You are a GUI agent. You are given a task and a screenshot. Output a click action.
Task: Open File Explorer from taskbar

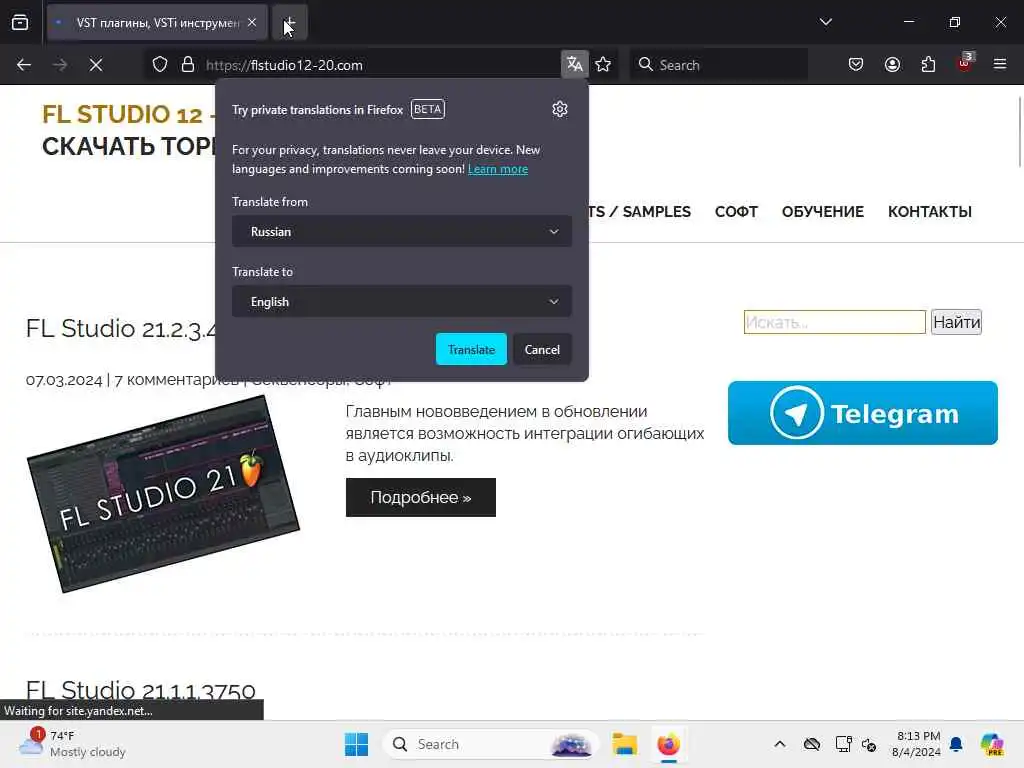point(624,744)
